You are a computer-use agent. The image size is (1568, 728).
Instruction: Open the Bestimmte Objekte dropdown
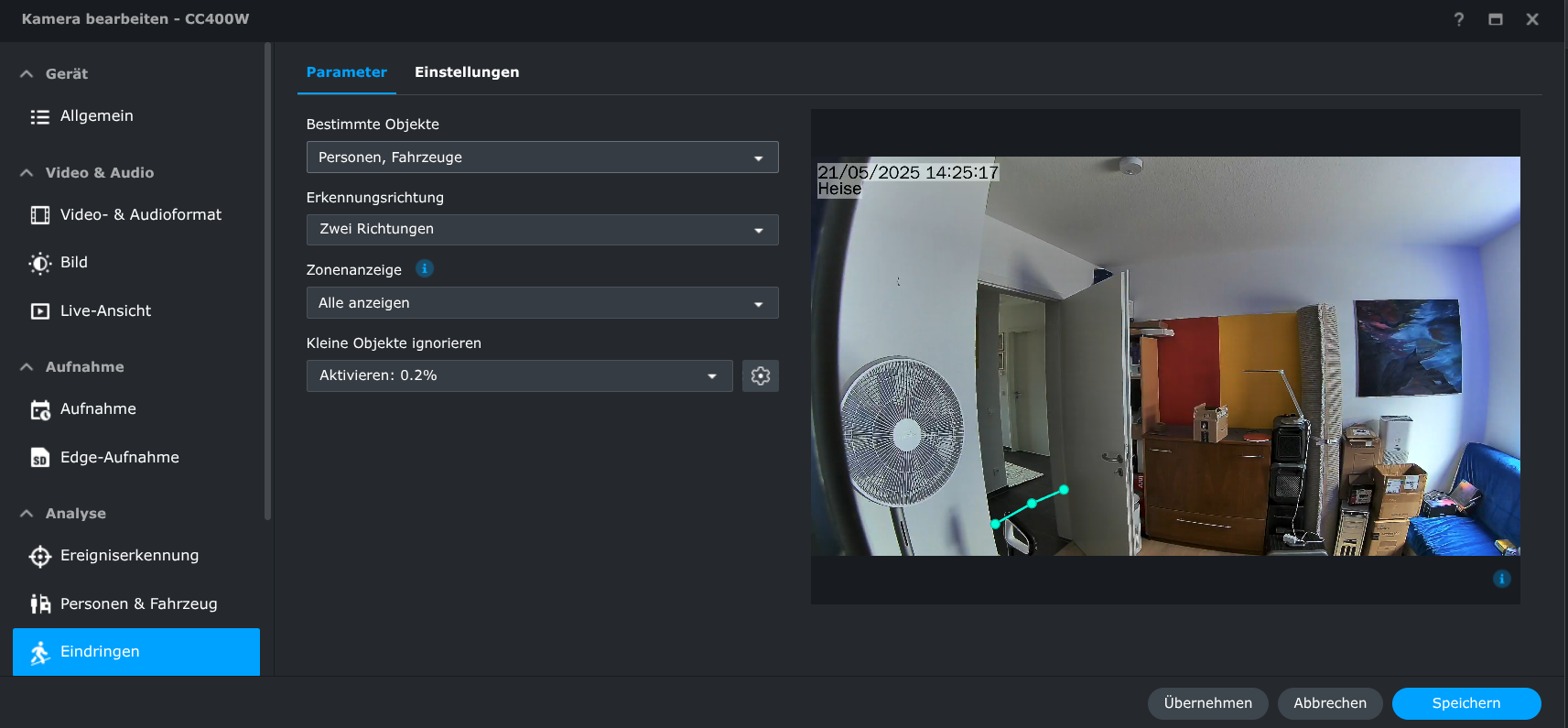coord(542,158)
